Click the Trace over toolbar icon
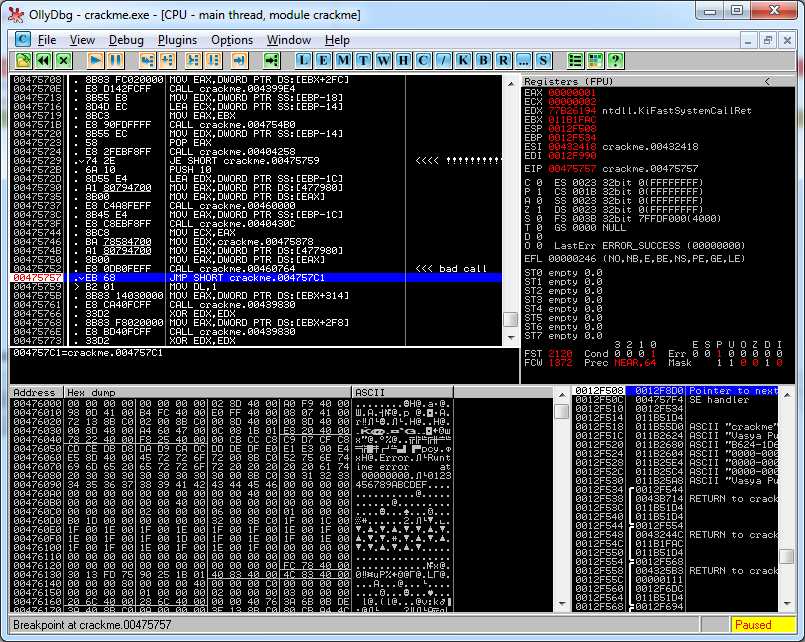805x642 pixels. pyautogui.click(x=214, y=61)
